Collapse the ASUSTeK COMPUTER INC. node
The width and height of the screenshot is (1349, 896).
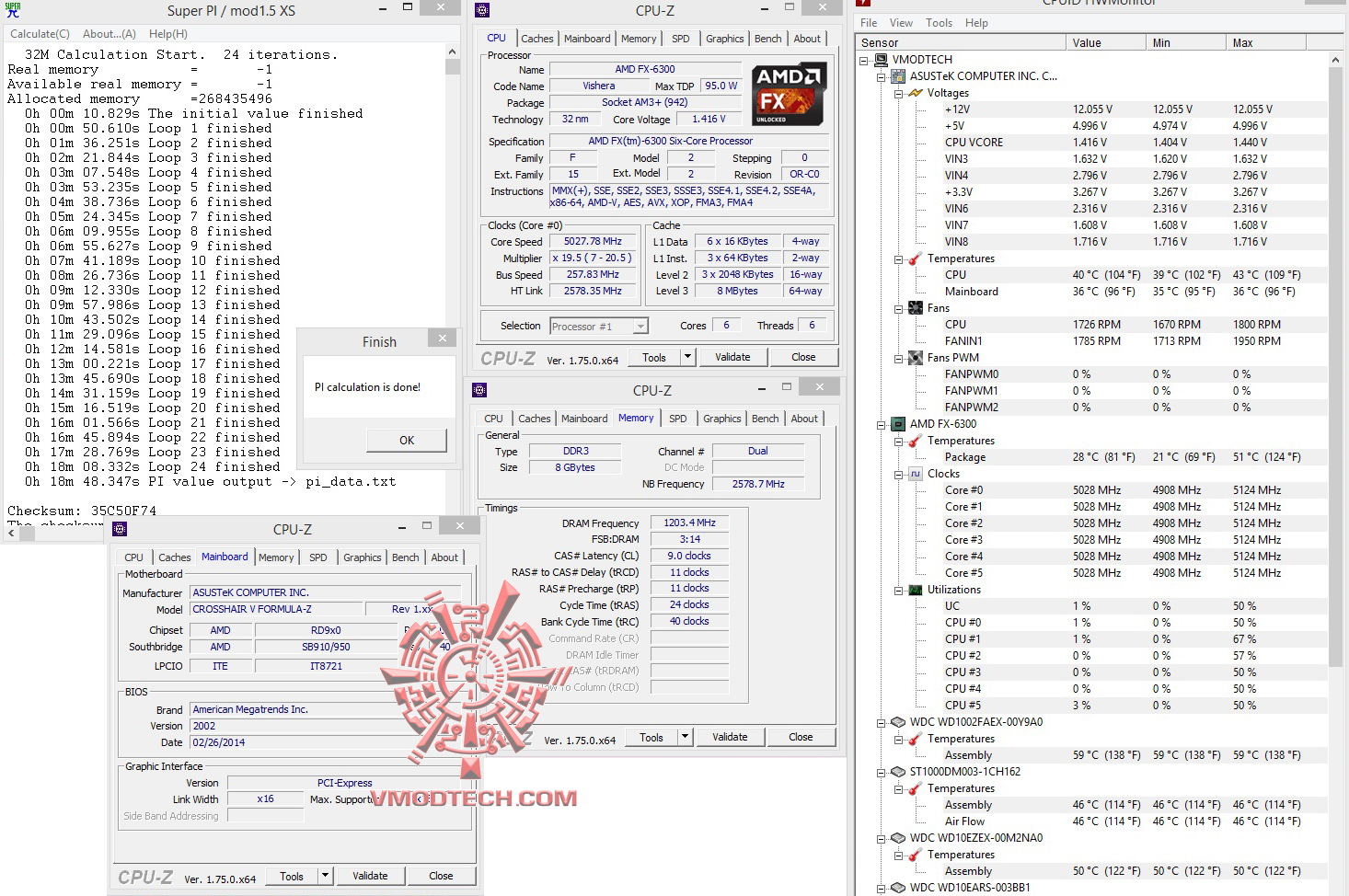click(x=882, y=77)
